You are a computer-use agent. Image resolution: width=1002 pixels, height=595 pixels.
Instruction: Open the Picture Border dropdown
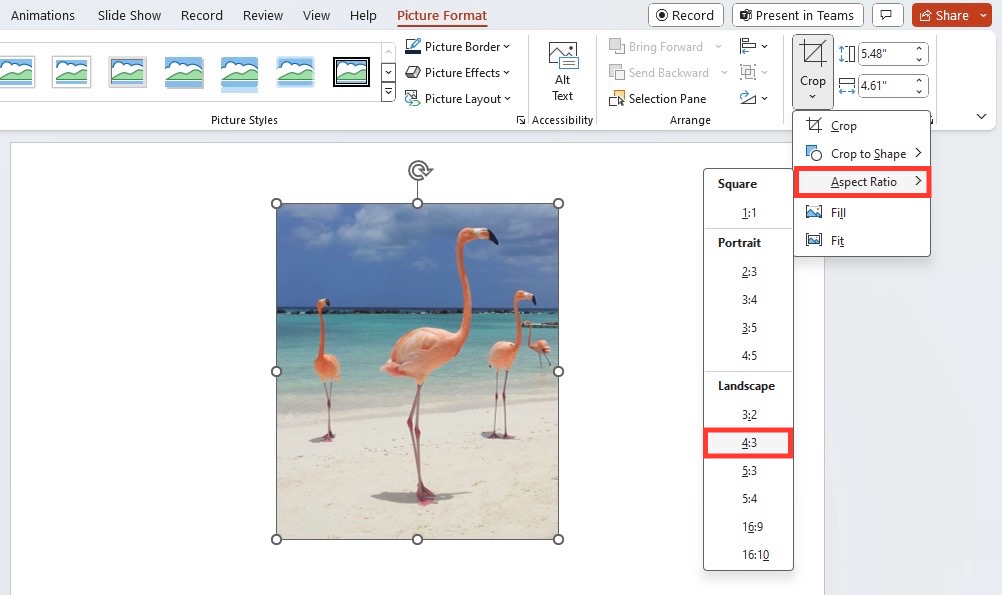click(458, 47)
